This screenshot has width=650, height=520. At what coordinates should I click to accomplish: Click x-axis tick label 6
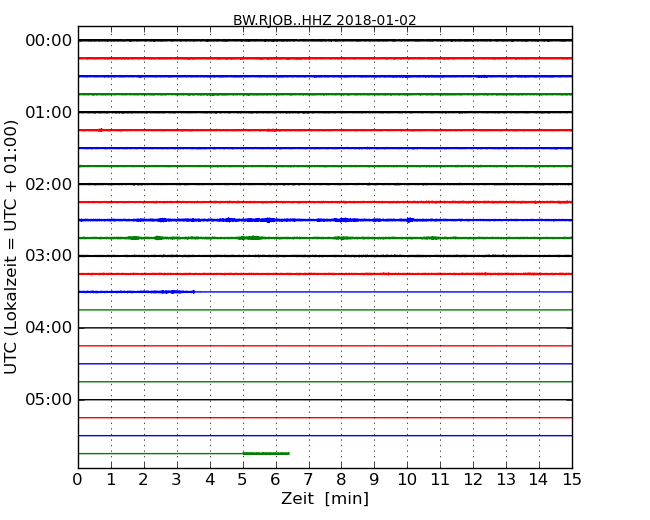point(275,480)
